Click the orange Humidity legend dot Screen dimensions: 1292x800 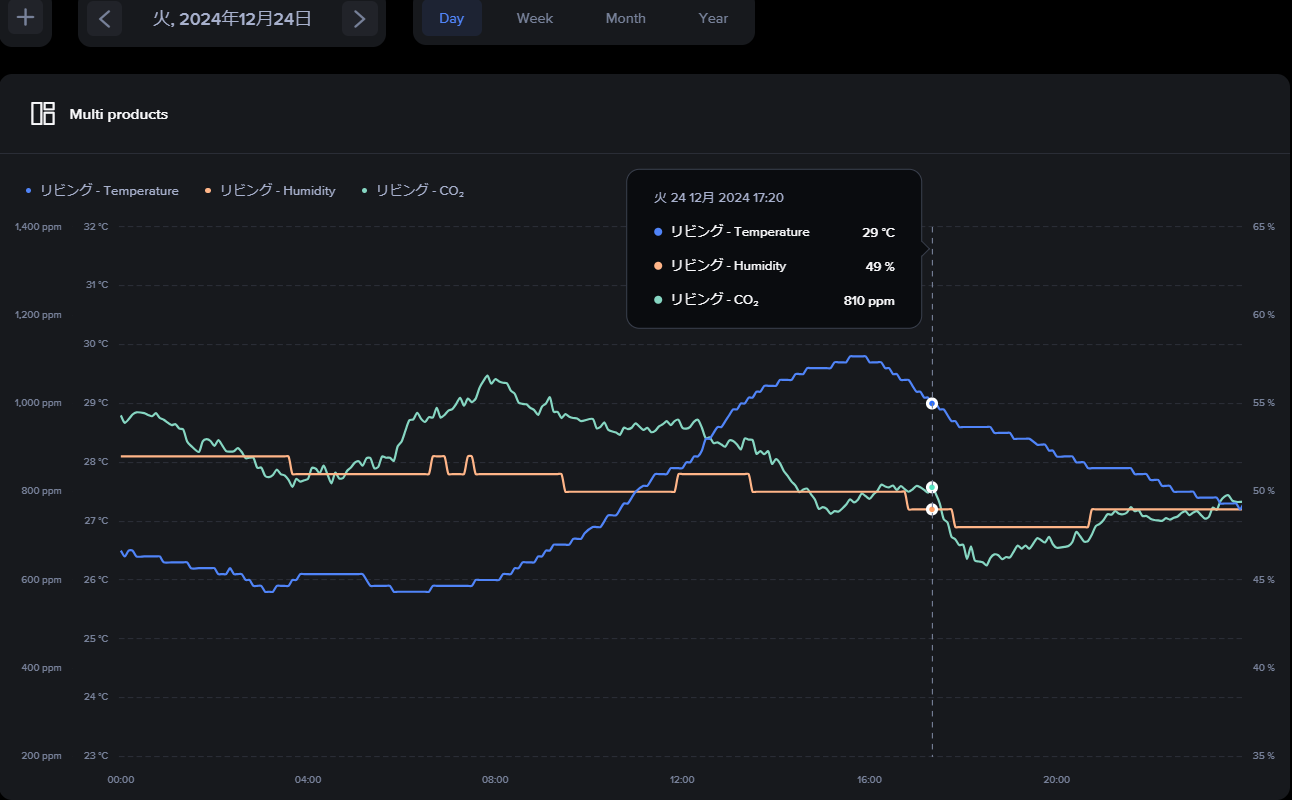[208, 190]
